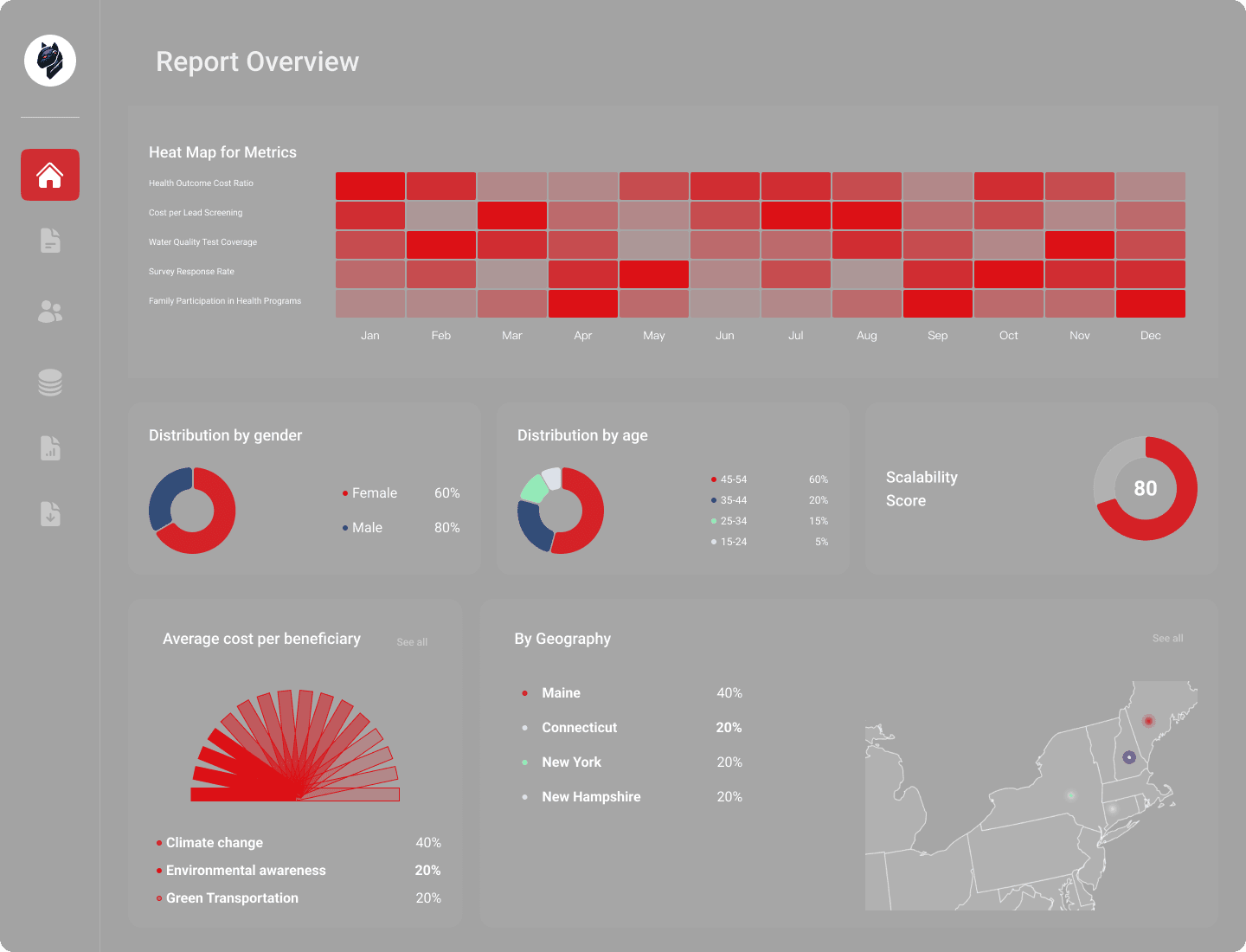The image size is (1246, 952).
Task: Click the Survey Response Rate row label
Action: pos(191,272)
